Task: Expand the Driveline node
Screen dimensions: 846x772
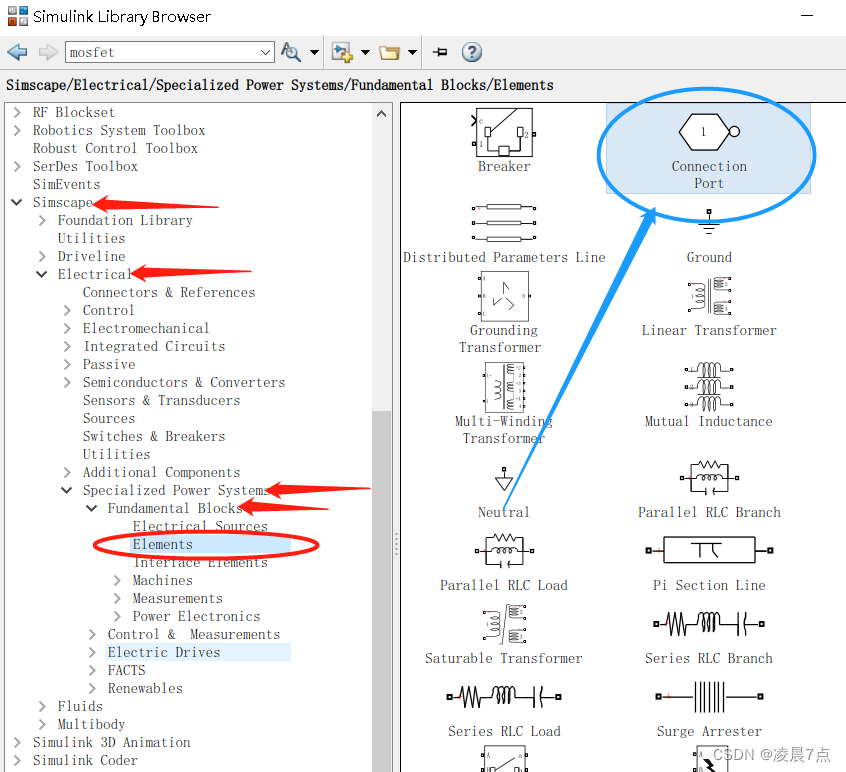Action: (x=42, y=256)
